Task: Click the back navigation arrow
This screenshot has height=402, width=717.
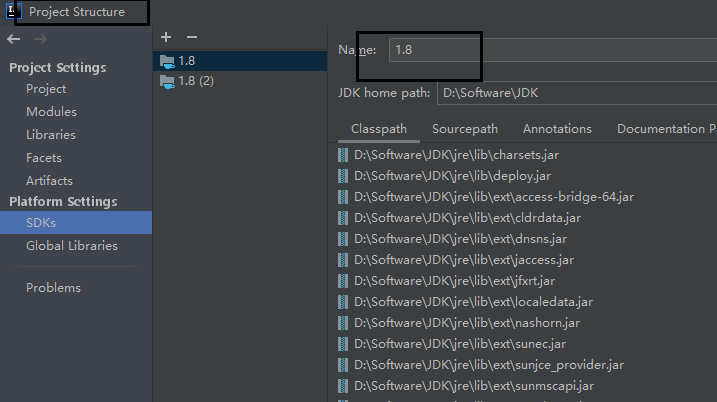Action: [x=14, y=39]
